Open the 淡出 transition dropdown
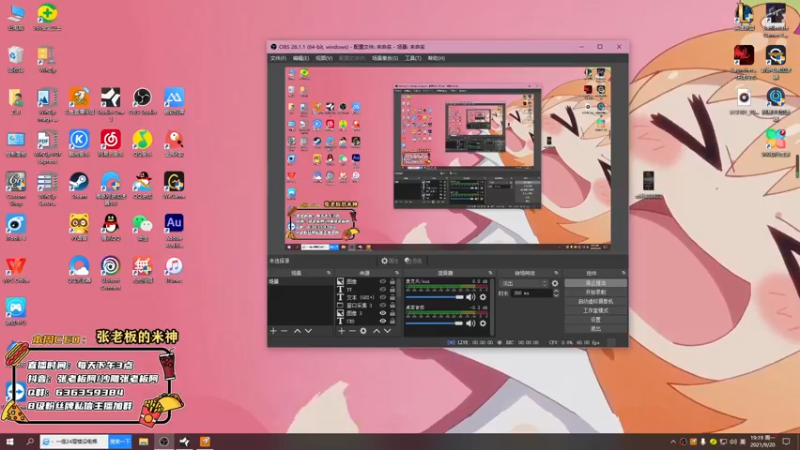This screenshot has height=450, width=800. tap(524, 283)
